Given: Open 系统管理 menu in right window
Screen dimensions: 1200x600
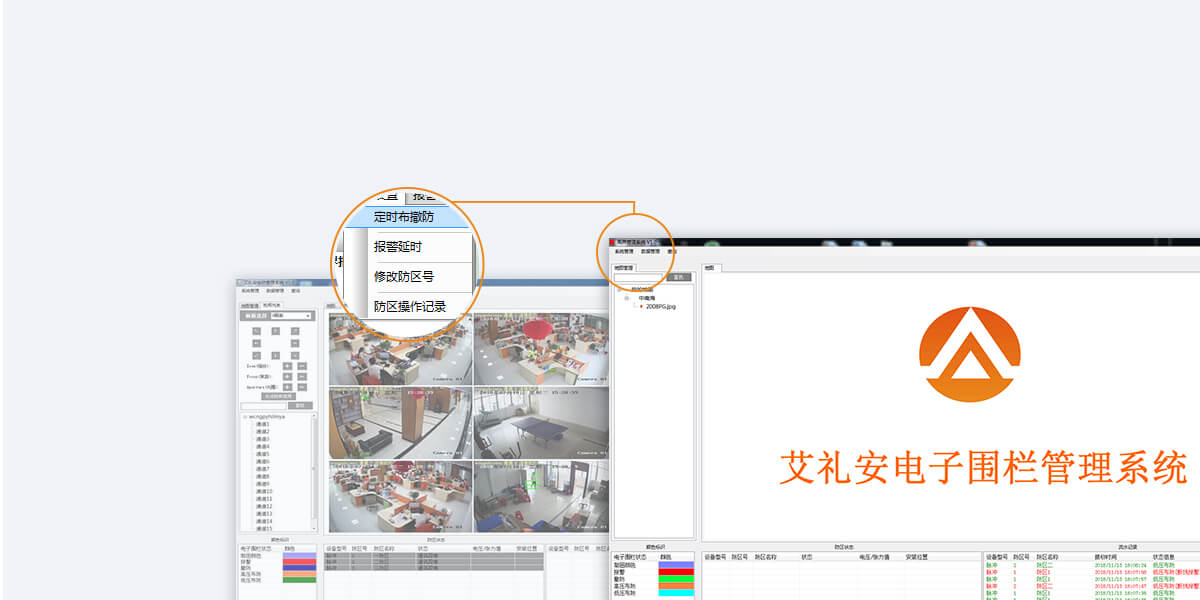Looking at the screenshot, I should 624,252.
